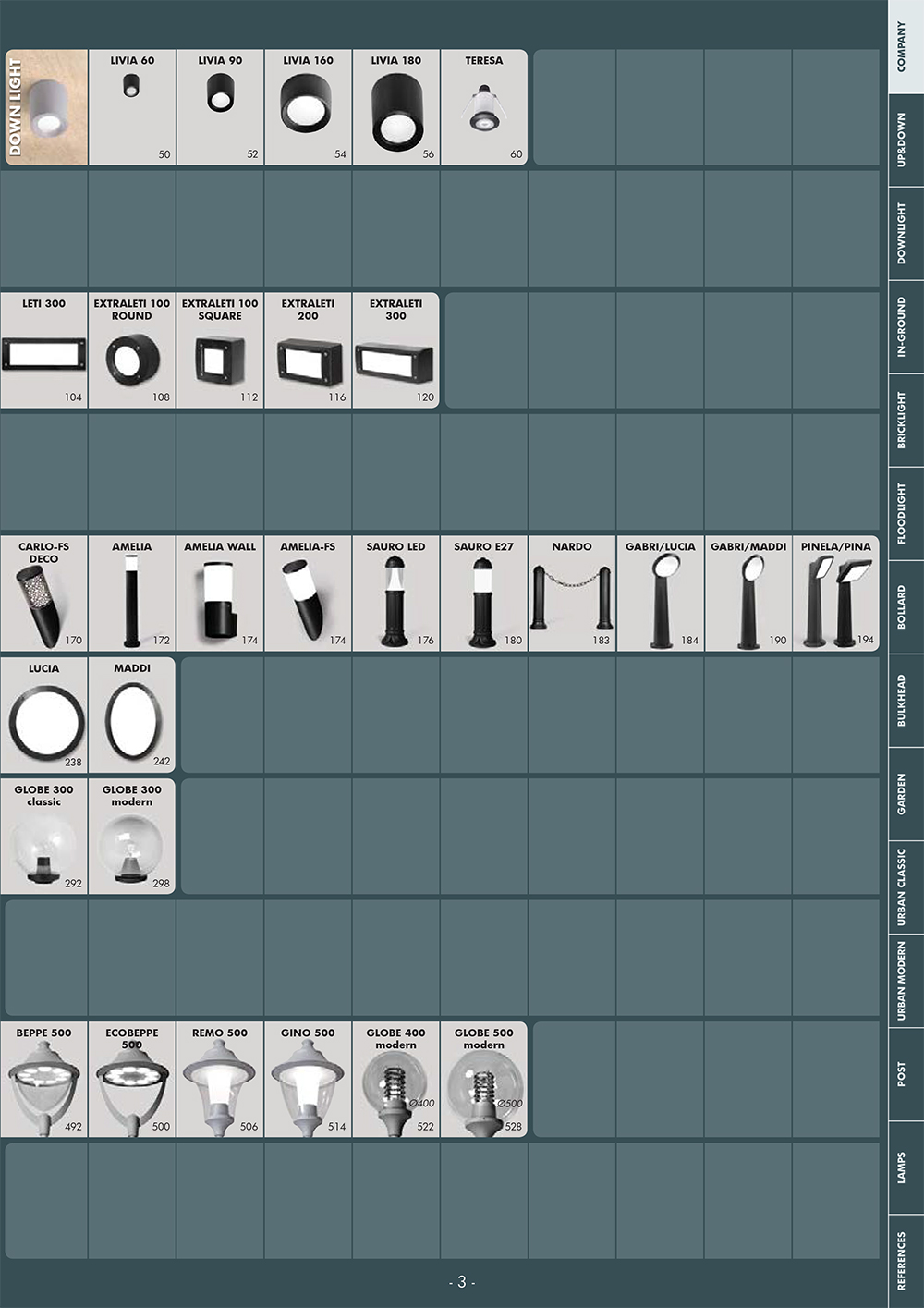Open the SAURO E27 bollard tile
Screen dimensions: 924x1308
(484, 593)
